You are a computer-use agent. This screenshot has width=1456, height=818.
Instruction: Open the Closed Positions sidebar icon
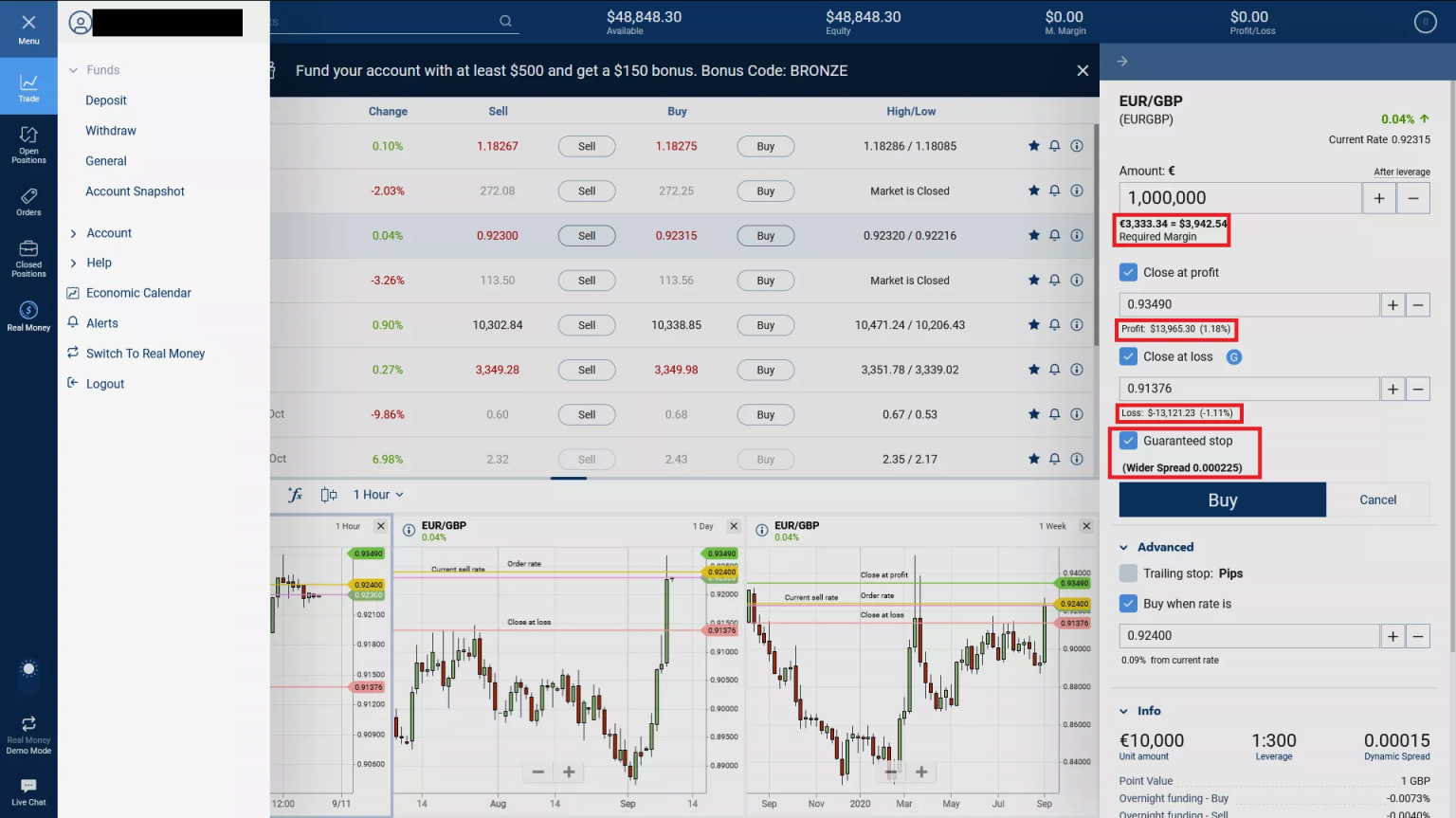pyautogui.click(x=28, y=258)
